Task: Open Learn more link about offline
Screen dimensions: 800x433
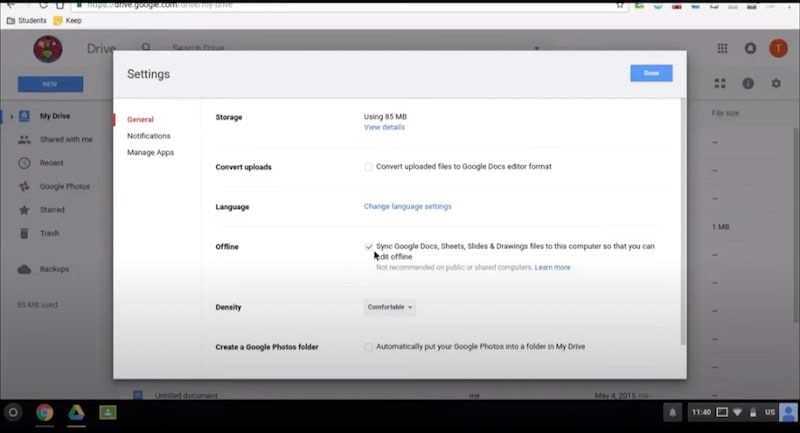Action: tap(553, 267)
